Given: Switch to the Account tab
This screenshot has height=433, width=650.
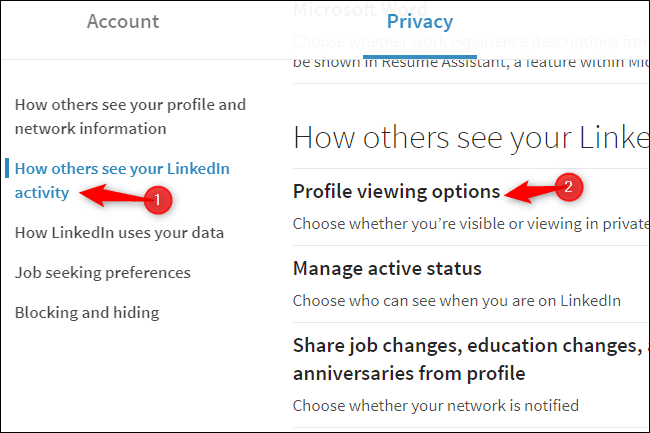Looking at the screenshot, I should (123, 22).
